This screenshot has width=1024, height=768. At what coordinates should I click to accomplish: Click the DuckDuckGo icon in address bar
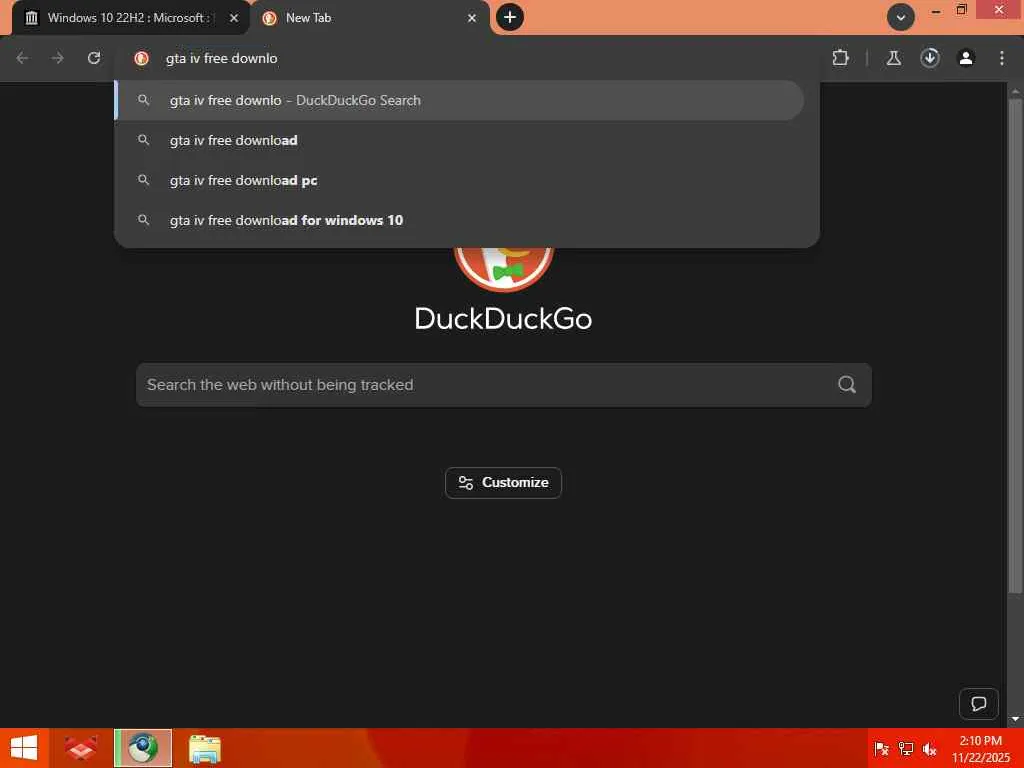click(141, 58)
